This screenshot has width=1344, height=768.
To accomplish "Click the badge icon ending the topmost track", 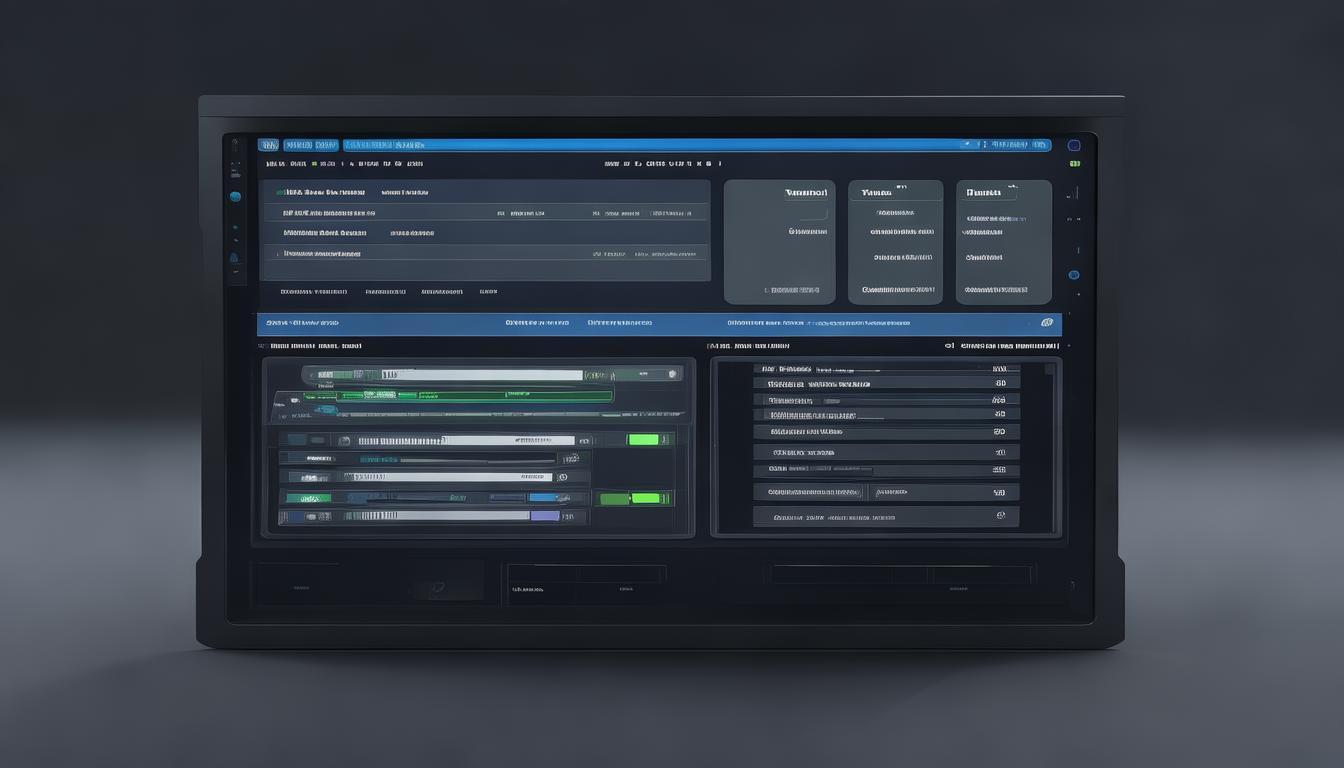I will click(673, 374).
